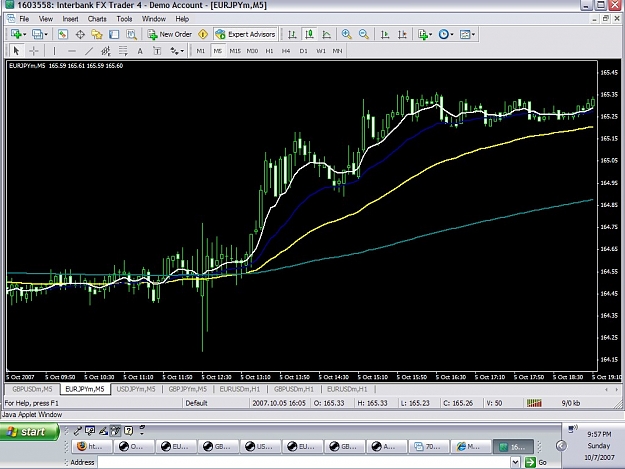Expand the arrows objects dropdown
Viewport: 625px width, 469px height.
point(182,51)
